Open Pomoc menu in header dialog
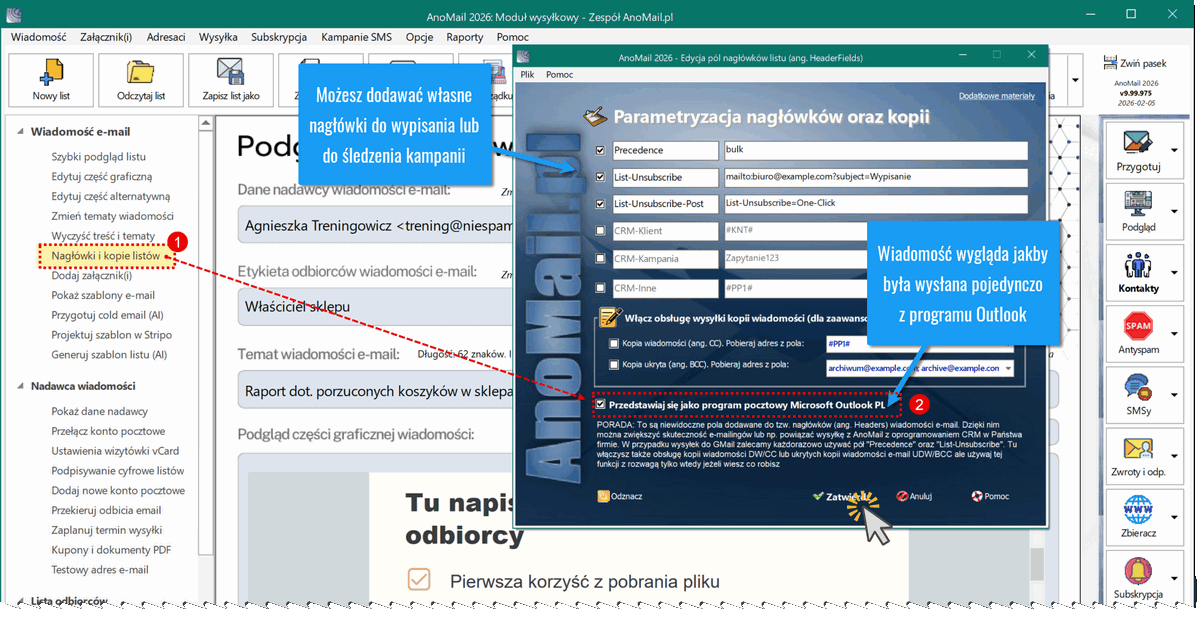Viewport: 1200px width, 620px height. pyautogui.click(x=560, y=74)
